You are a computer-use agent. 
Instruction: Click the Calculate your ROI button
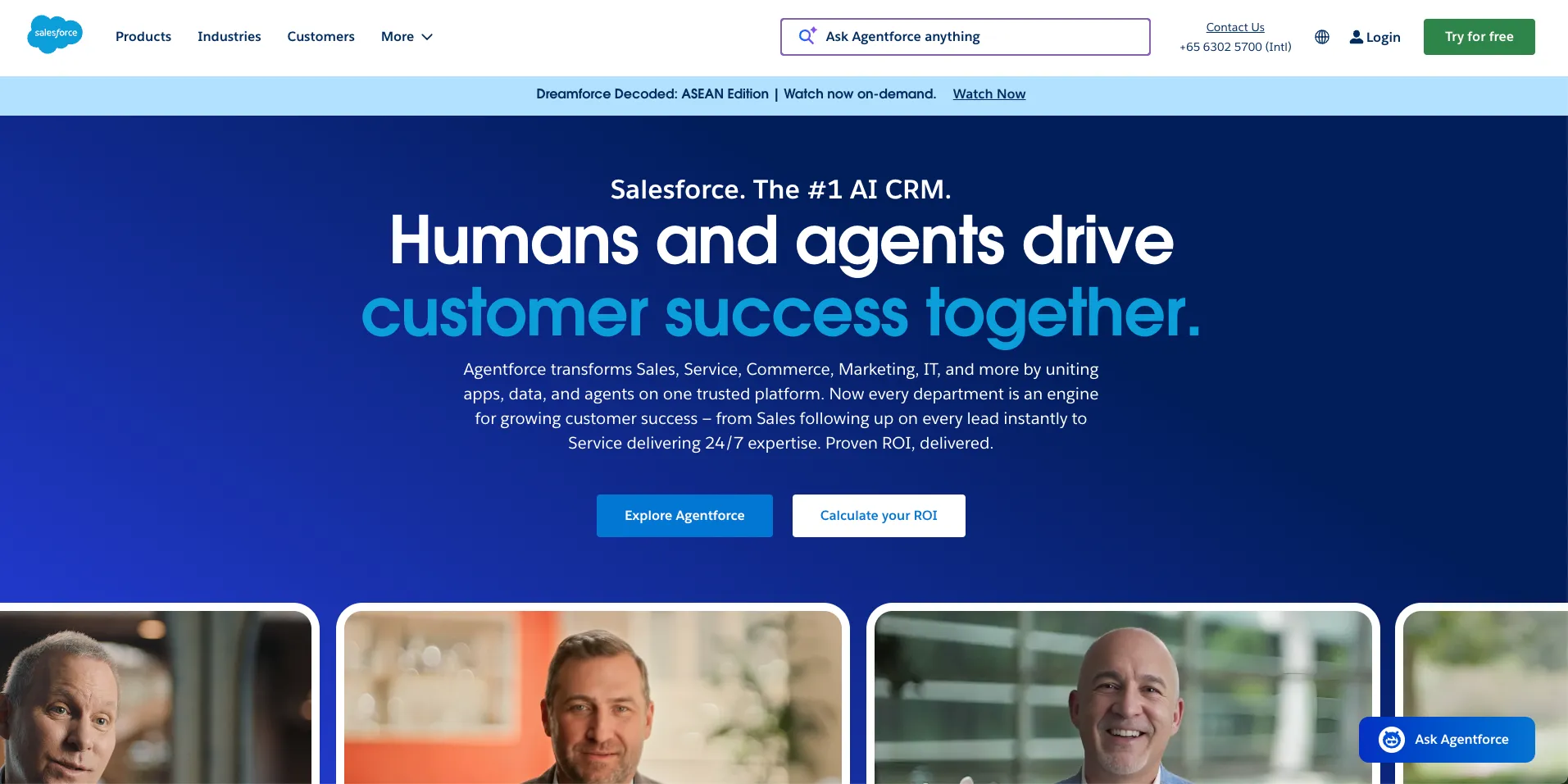(879, 516)
